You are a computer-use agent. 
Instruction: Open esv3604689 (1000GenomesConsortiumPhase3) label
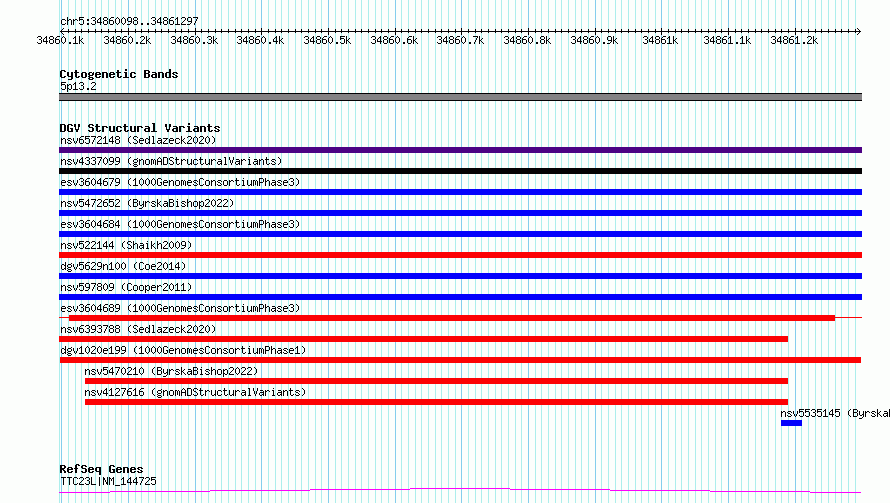(x=180, y=308)
